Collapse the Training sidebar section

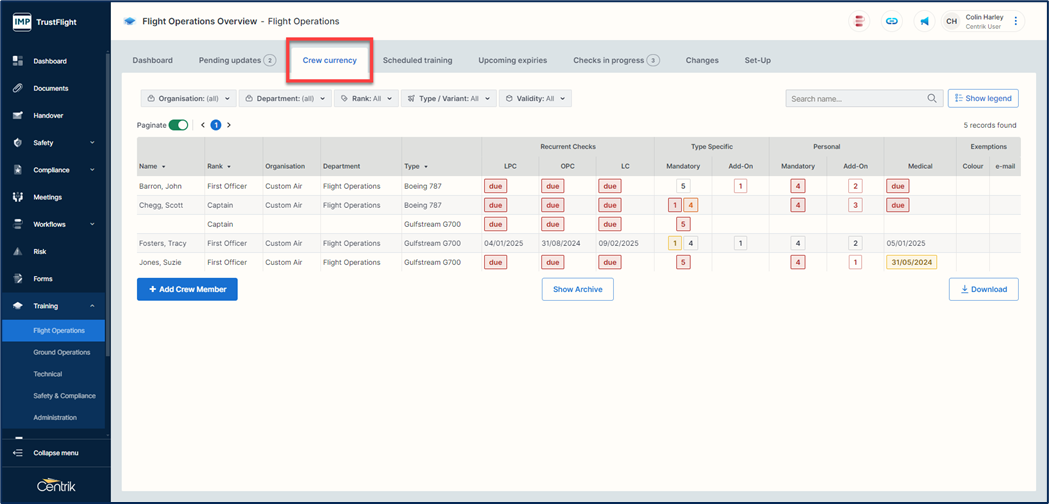(x=92, y=306)
